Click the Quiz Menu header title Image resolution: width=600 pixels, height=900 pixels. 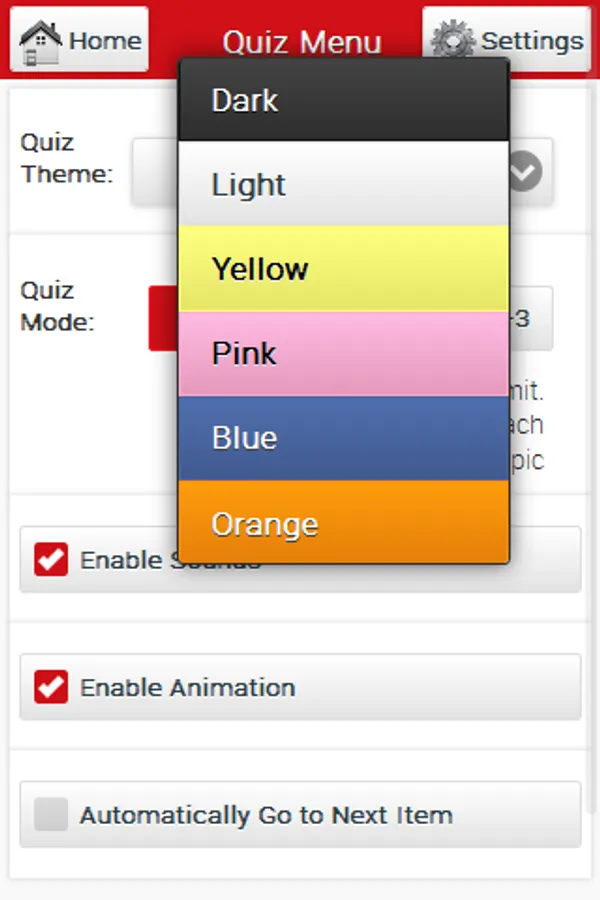click(302, 42)
